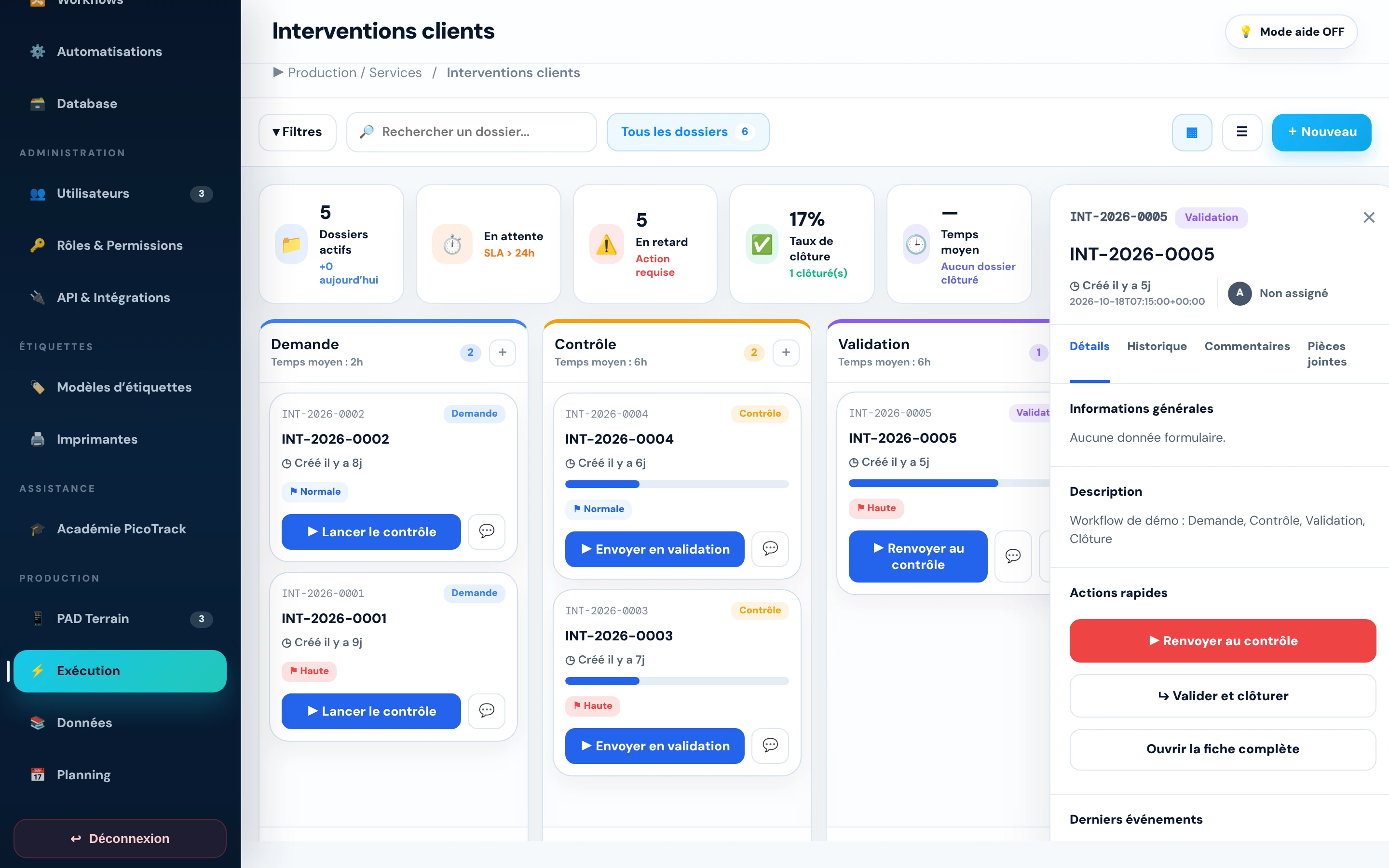Launch contrôle for INT-2026-0002
1389x868 pixels.
tap(371, 531)
